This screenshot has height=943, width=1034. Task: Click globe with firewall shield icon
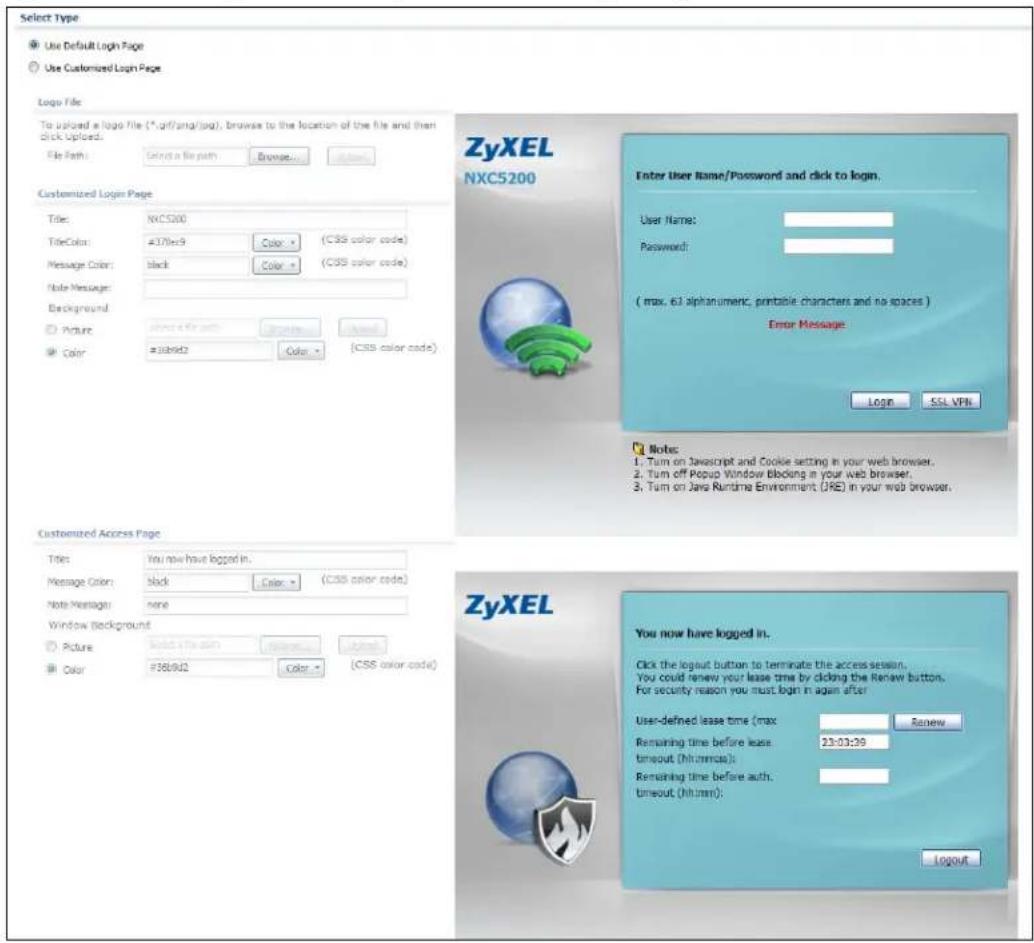pos(540,808)
